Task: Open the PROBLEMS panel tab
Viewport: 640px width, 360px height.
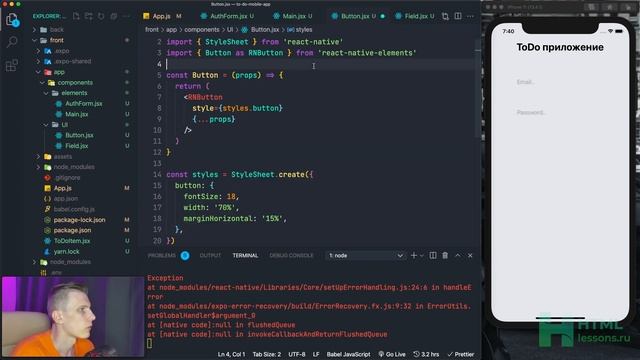Action: tap(168, 256)
